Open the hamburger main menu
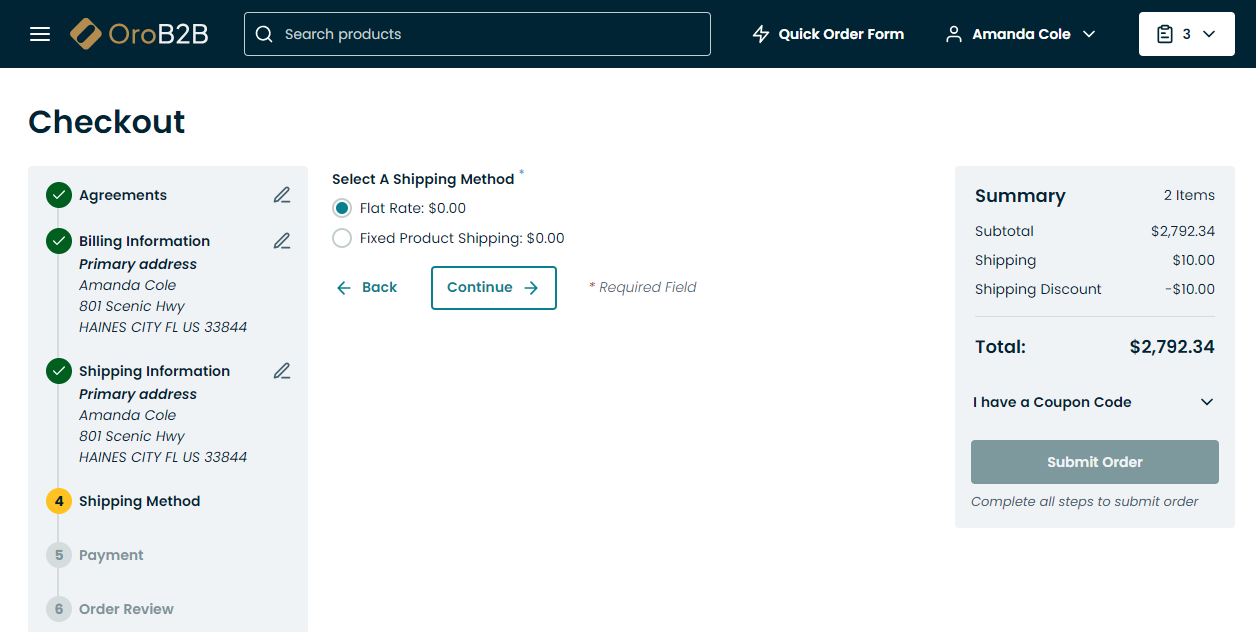This screenshot has height=632, width=1256. click(40, 34)
